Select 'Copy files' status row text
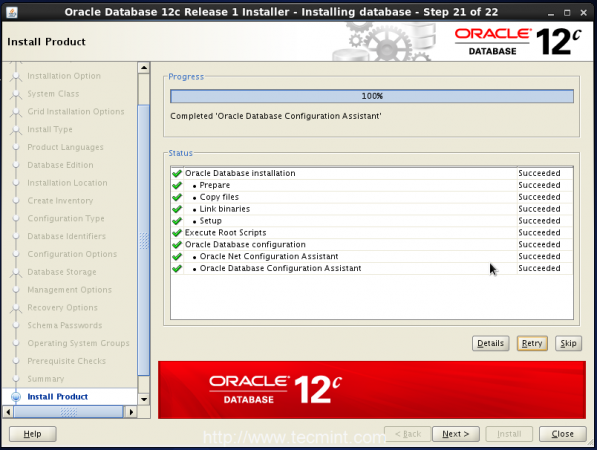Viewport: 597px width, 450px height. [219, 197]
